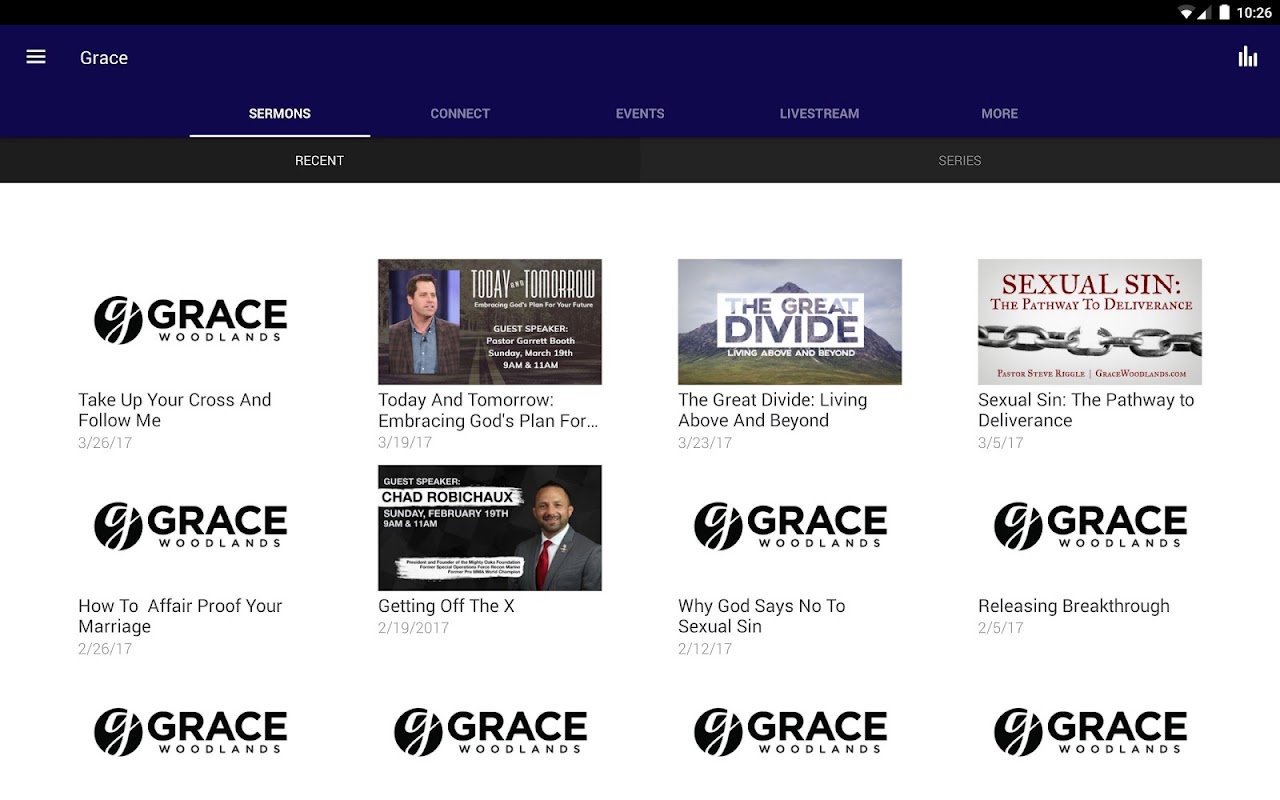1280x800 pixels.
Task: Select 'How To Affair Proof Your Marriage' title
Action: click(x=180, y=616)
